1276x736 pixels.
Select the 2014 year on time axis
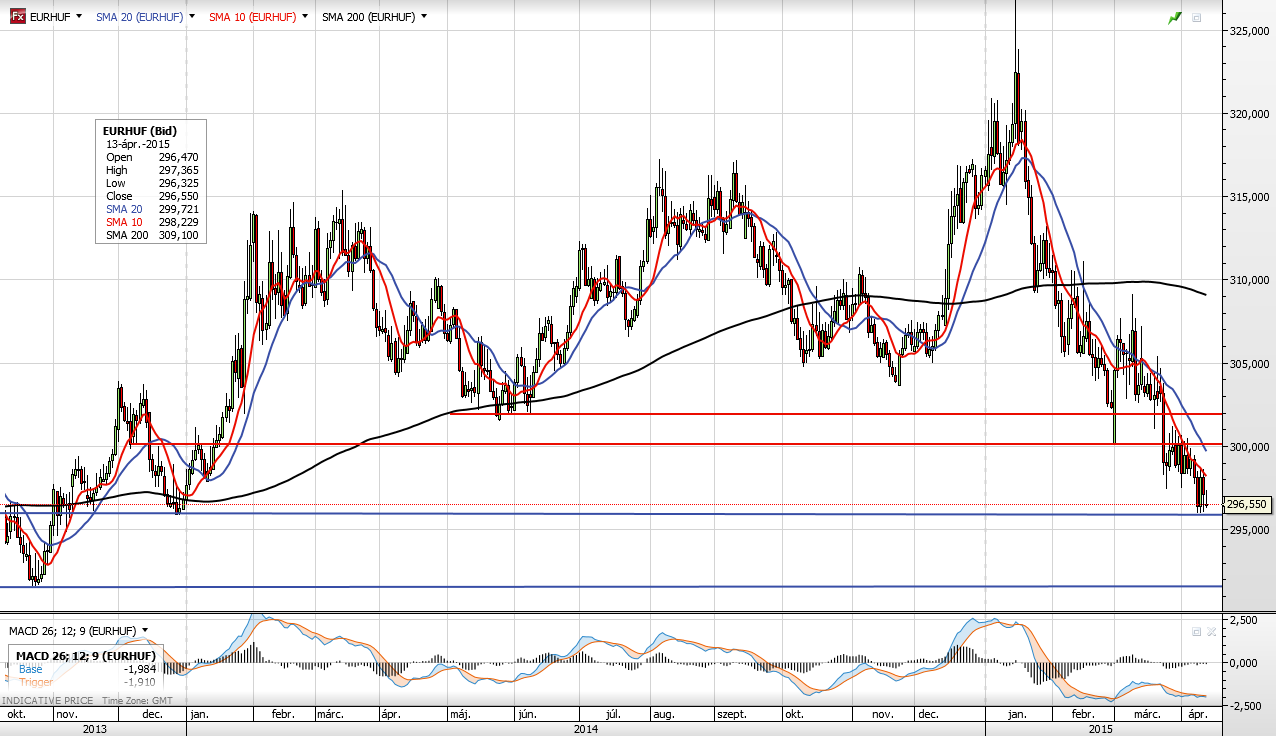point(586,729)
